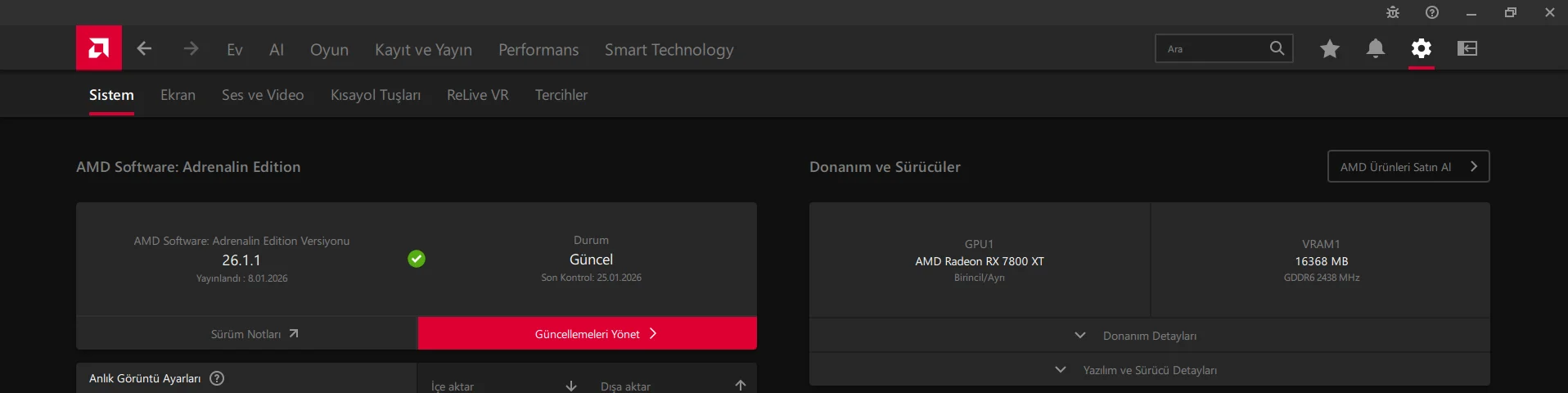Open the Kısayol Tuşları tab
The image size is (1568, 393).
coord(376,95)
